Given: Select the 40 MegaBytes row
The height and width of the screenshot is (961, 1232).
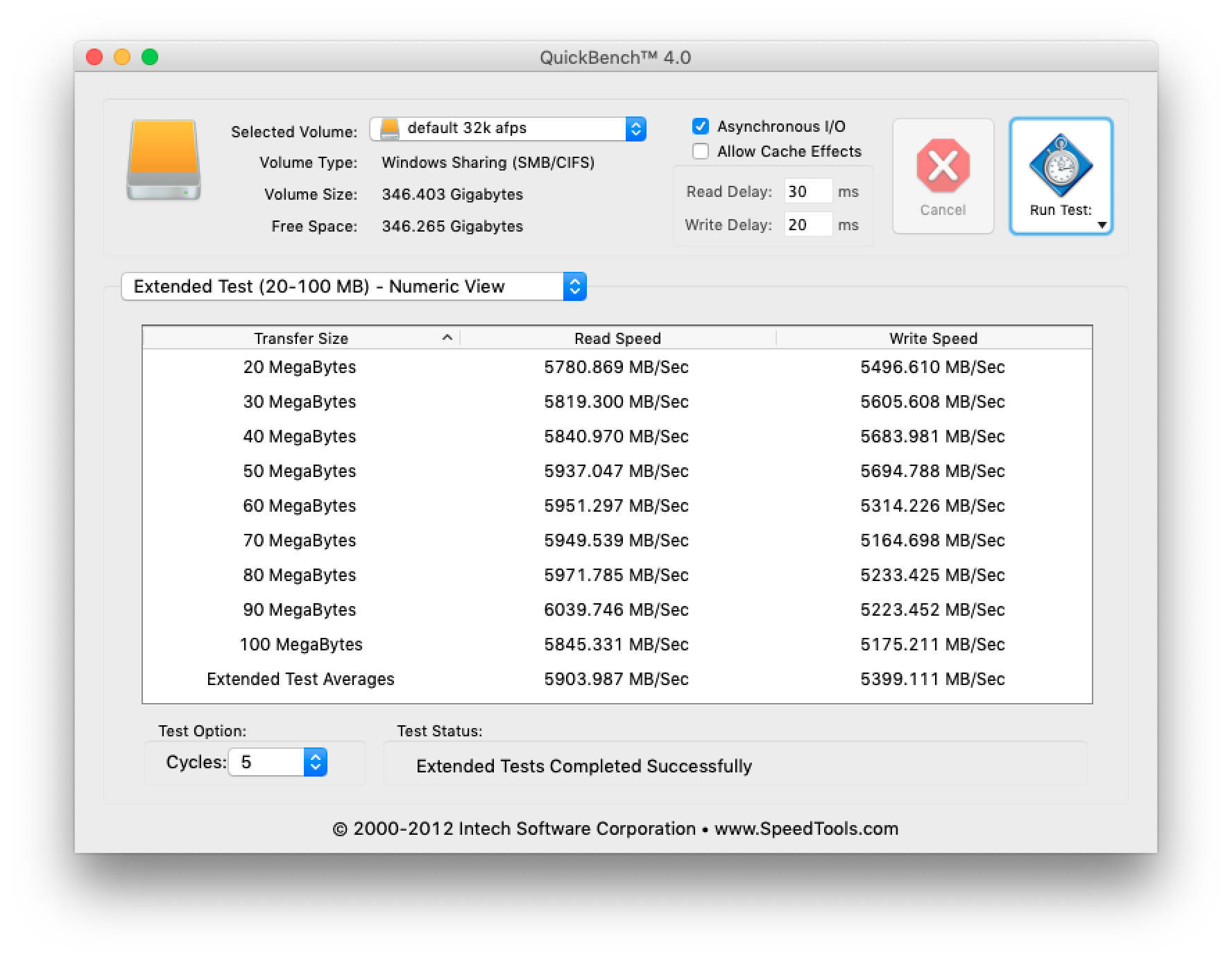Looking at the screenshot, I should pos(617,436).
